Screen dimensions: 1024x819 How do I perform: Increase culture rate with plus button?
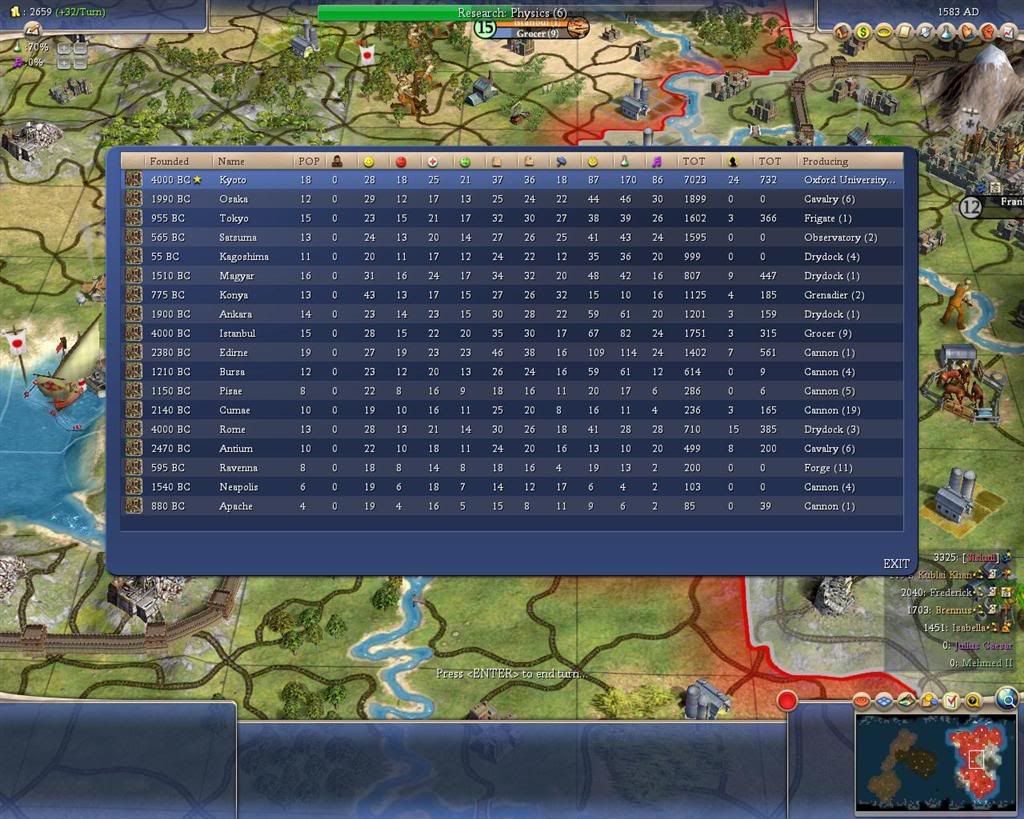coord(64,63)
